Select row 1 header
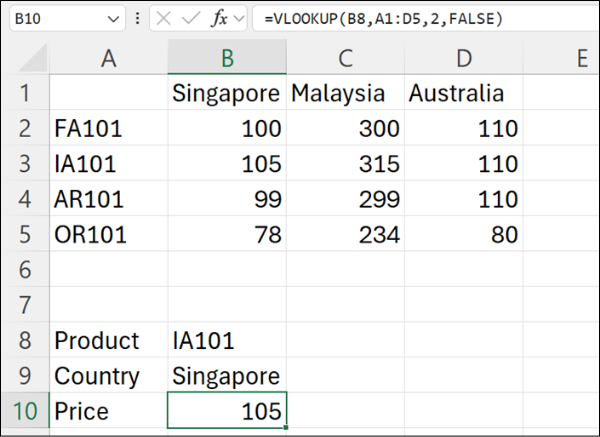Screen dimensions: 600x437 pyautogui.click(x=24, y=94)
